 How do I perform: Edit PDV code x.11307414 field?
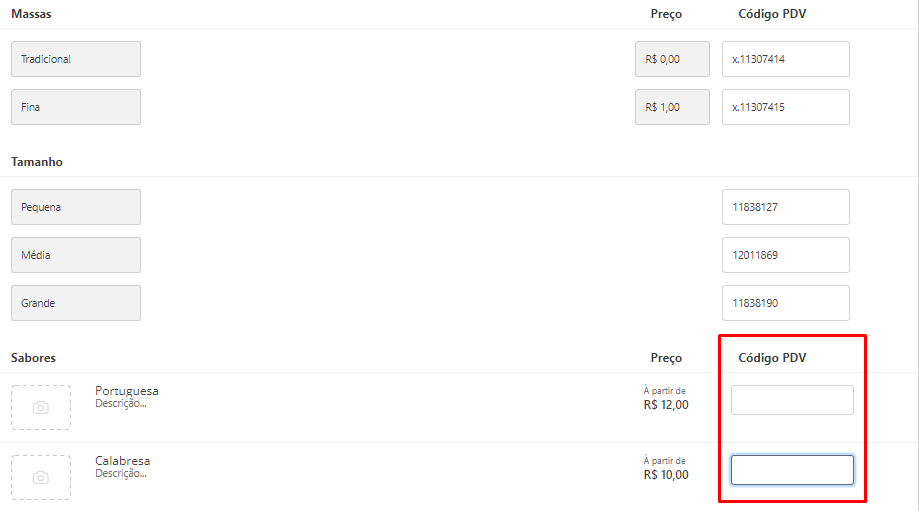point(785,59)
